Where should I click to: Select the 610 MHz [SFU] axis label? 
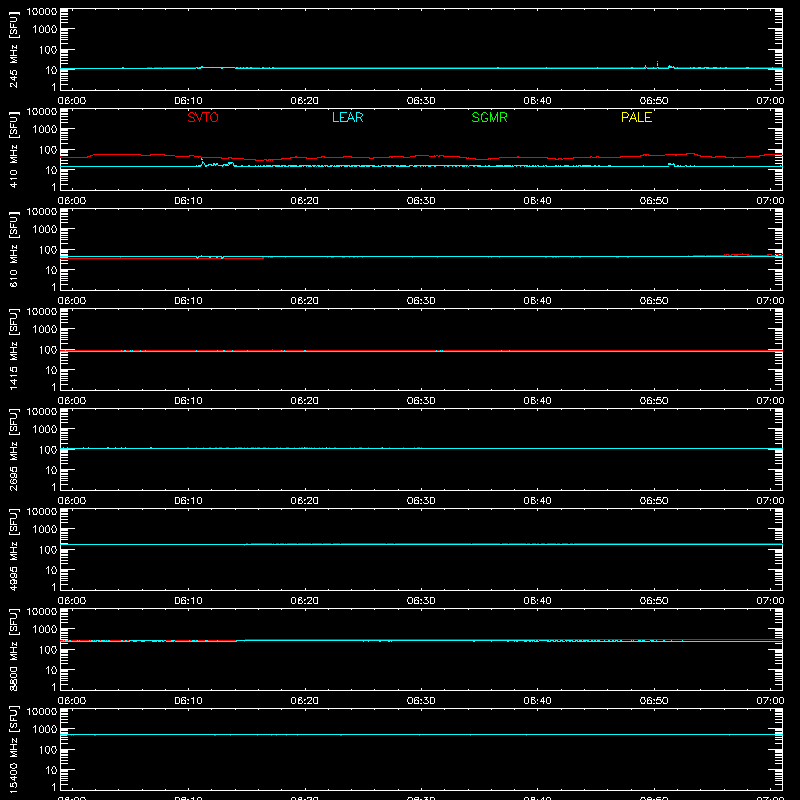click(13, 250)
